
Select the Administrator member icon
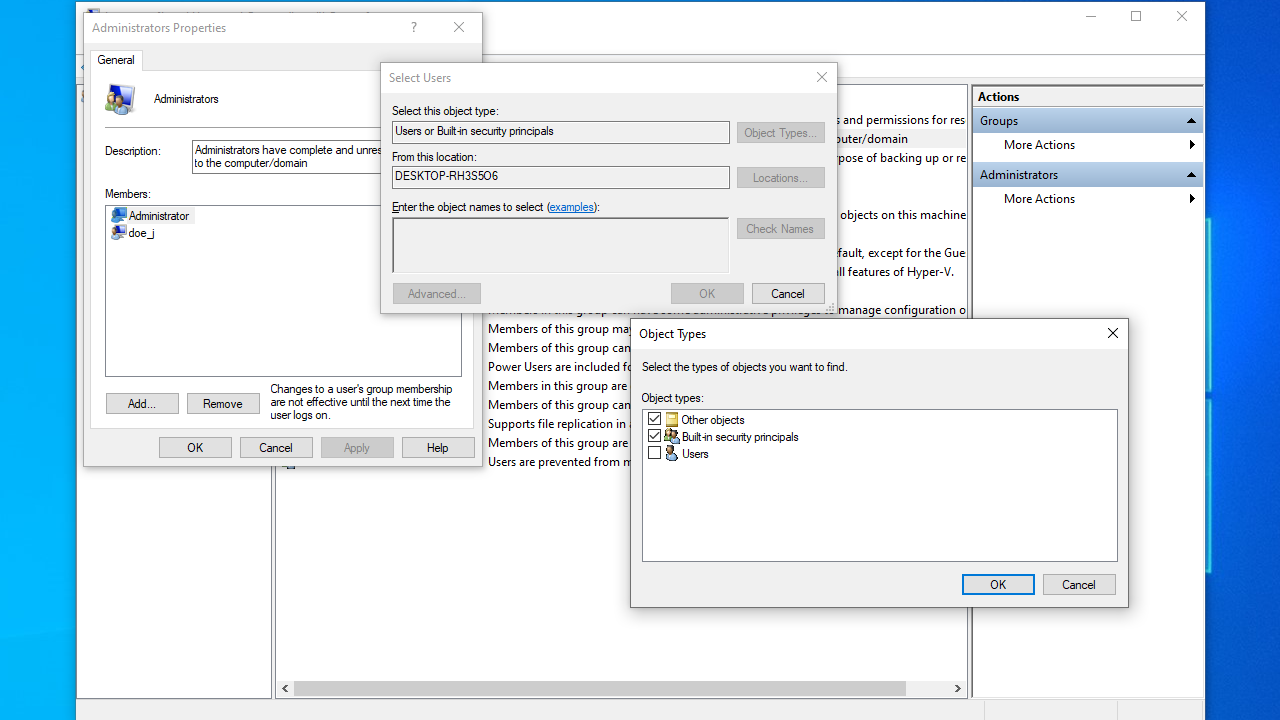[x=119, y=216]
